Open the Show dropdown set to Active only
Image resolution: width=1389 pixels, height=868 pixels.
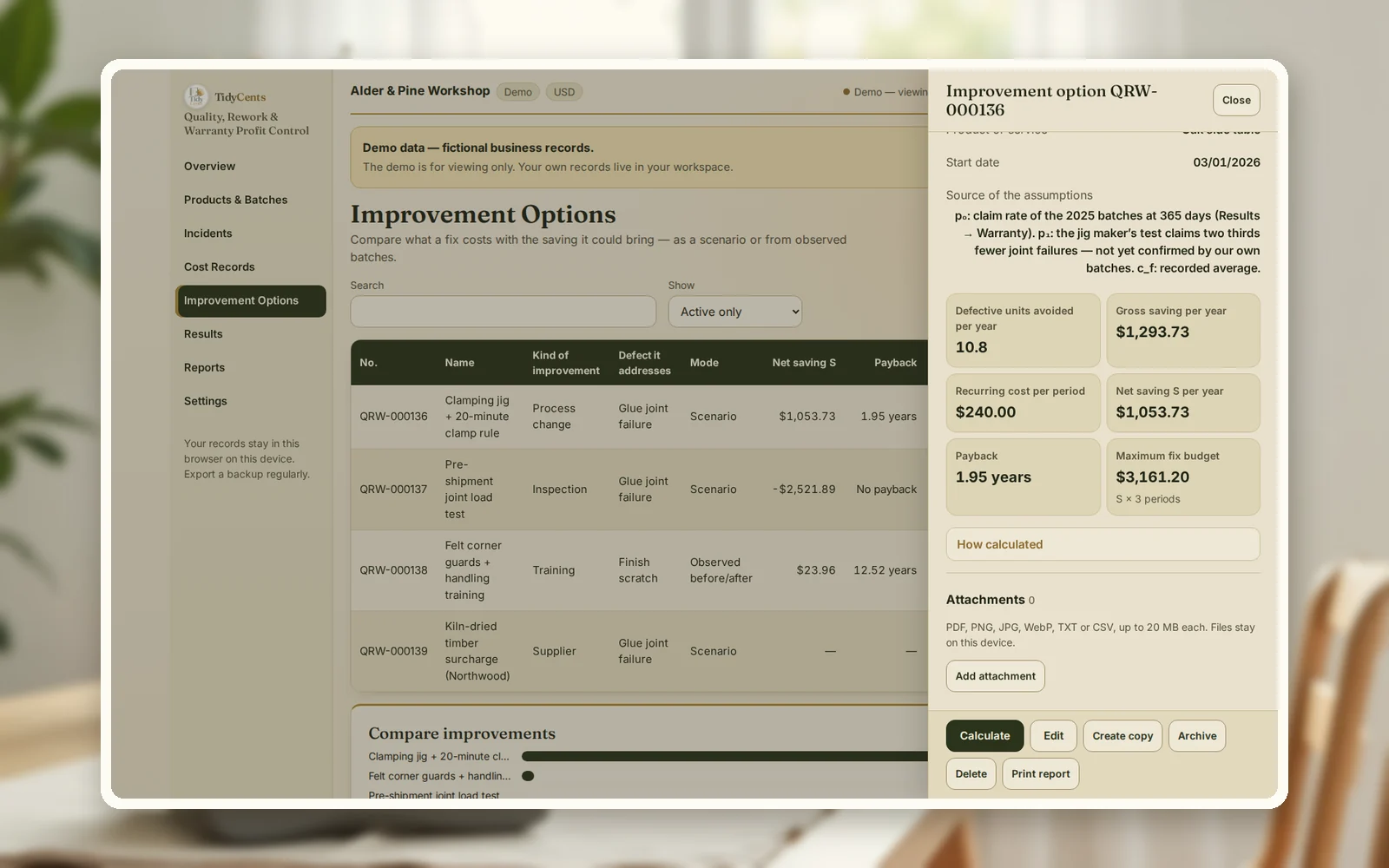734,312
